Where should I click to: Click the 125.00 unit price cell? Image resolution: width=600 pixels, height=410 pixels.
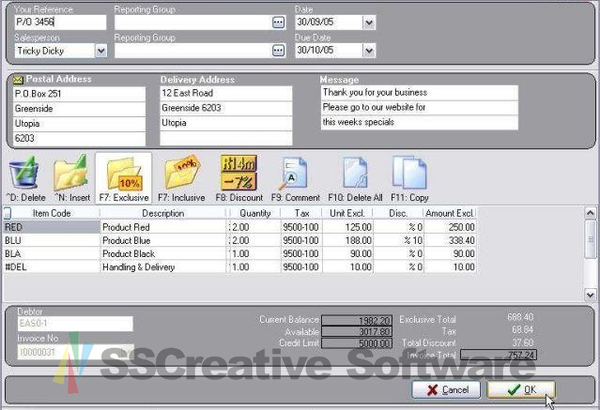[347, 227]
